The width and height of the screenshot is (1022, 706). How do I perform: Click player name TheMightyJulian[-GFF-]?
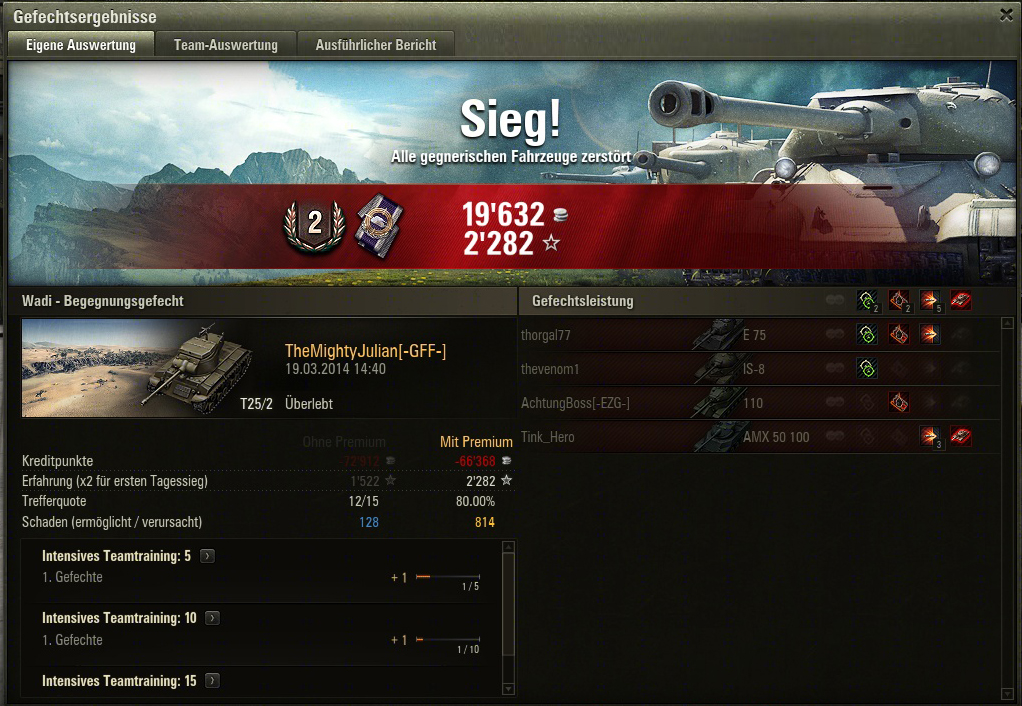point(365,351)
